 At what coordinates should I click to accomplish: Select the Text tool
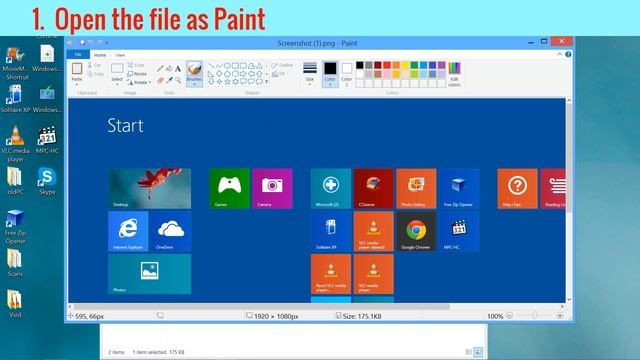[178, 68]
